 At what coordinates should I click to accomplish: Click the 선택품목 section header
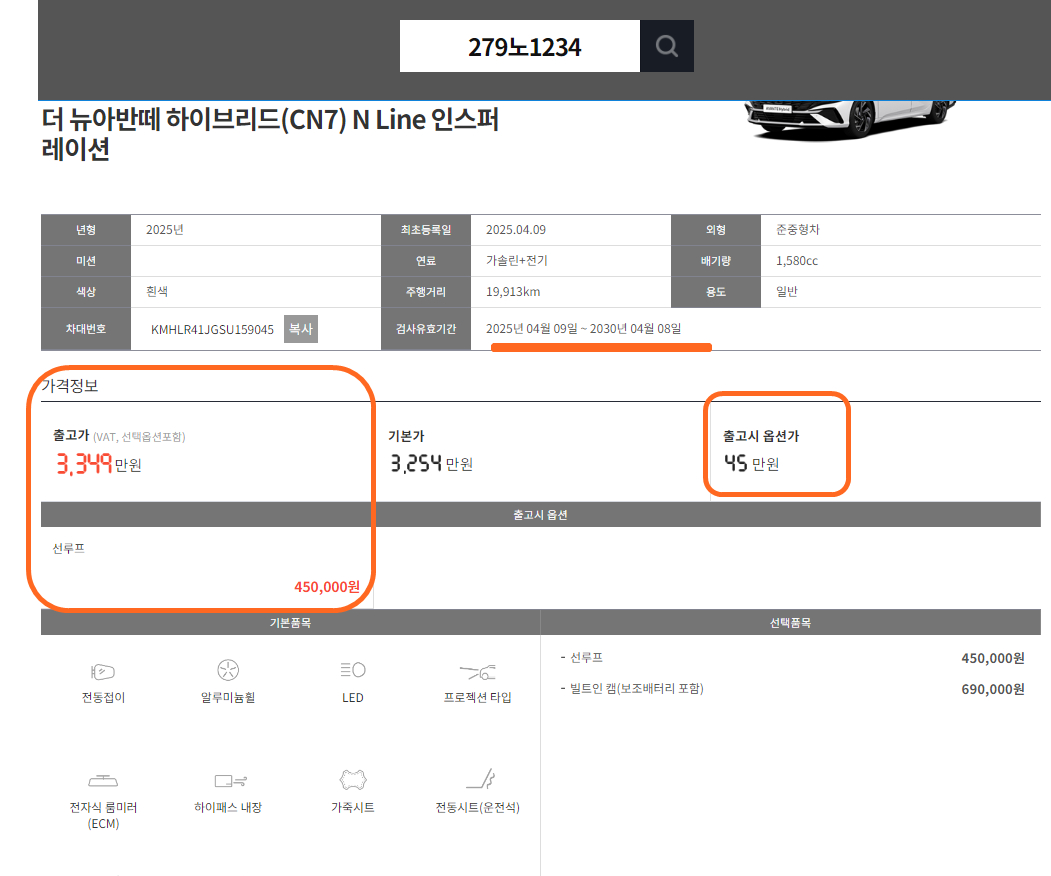(790, 623)
